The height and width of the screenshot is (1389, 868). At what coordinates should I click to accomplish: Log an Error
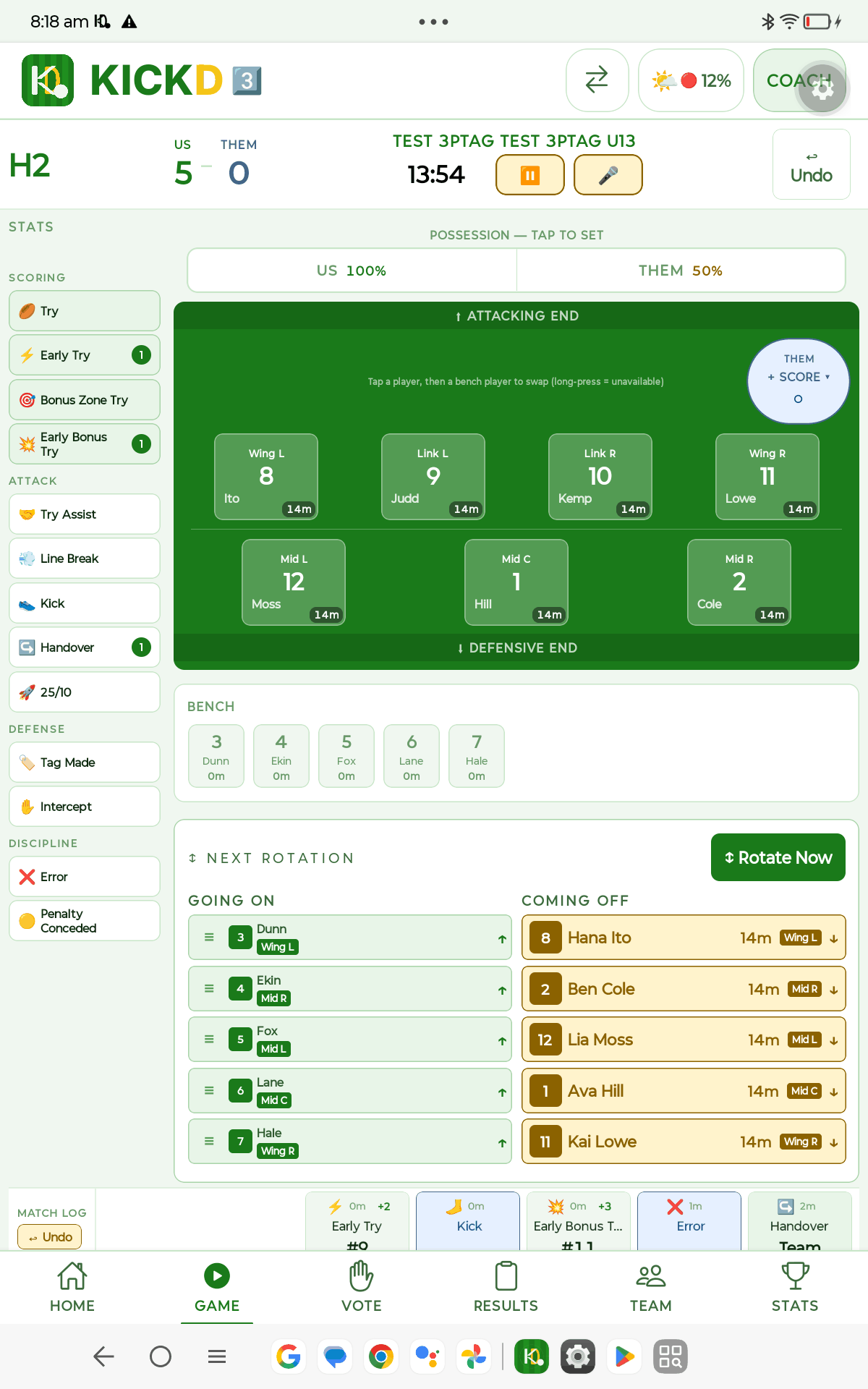coord(85,877)
